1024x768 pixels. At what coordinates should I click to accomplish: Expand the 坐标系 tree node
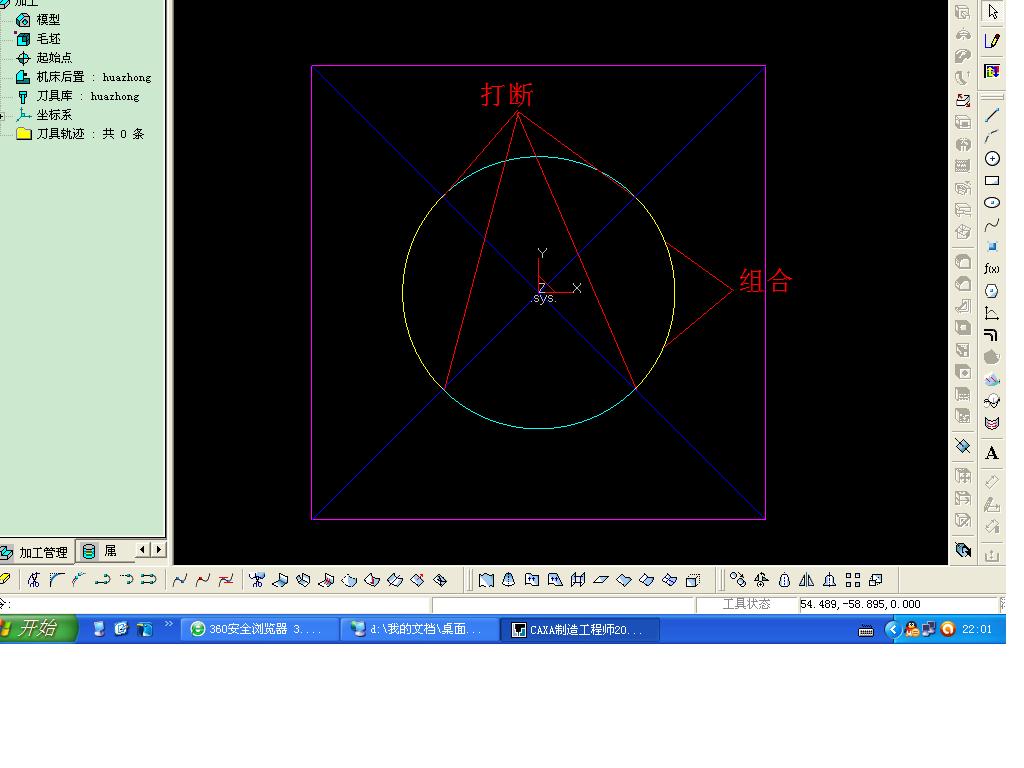[x=3, y=115]
